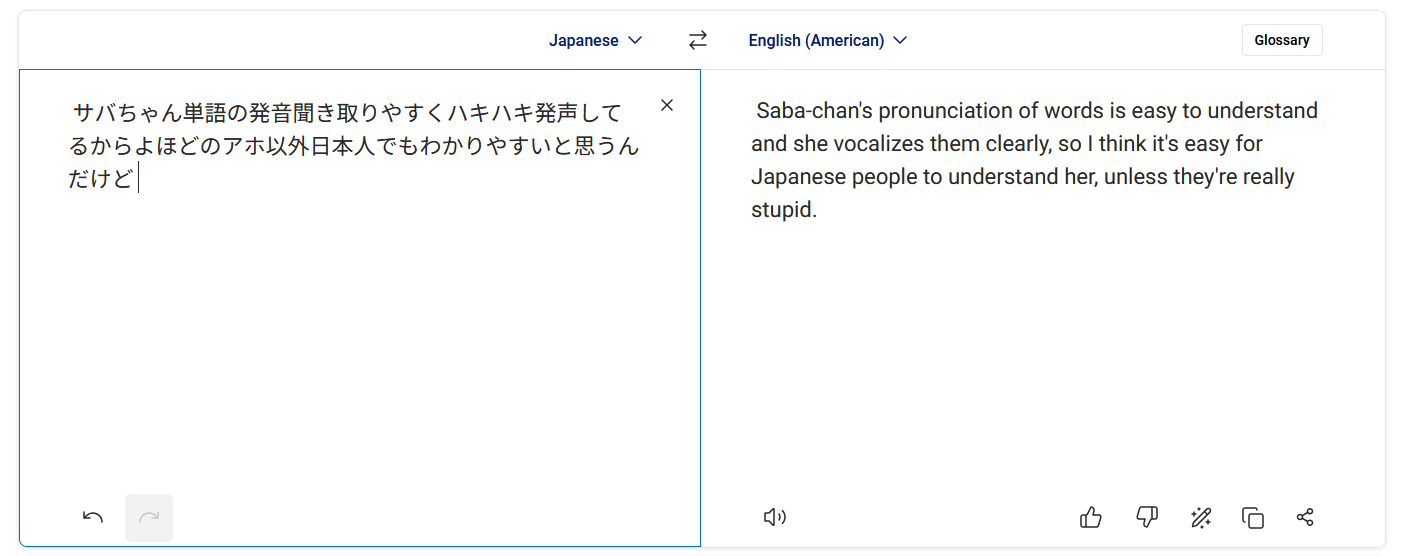
Task: Give the translation a thumbs up
Action: [1091, 517]
